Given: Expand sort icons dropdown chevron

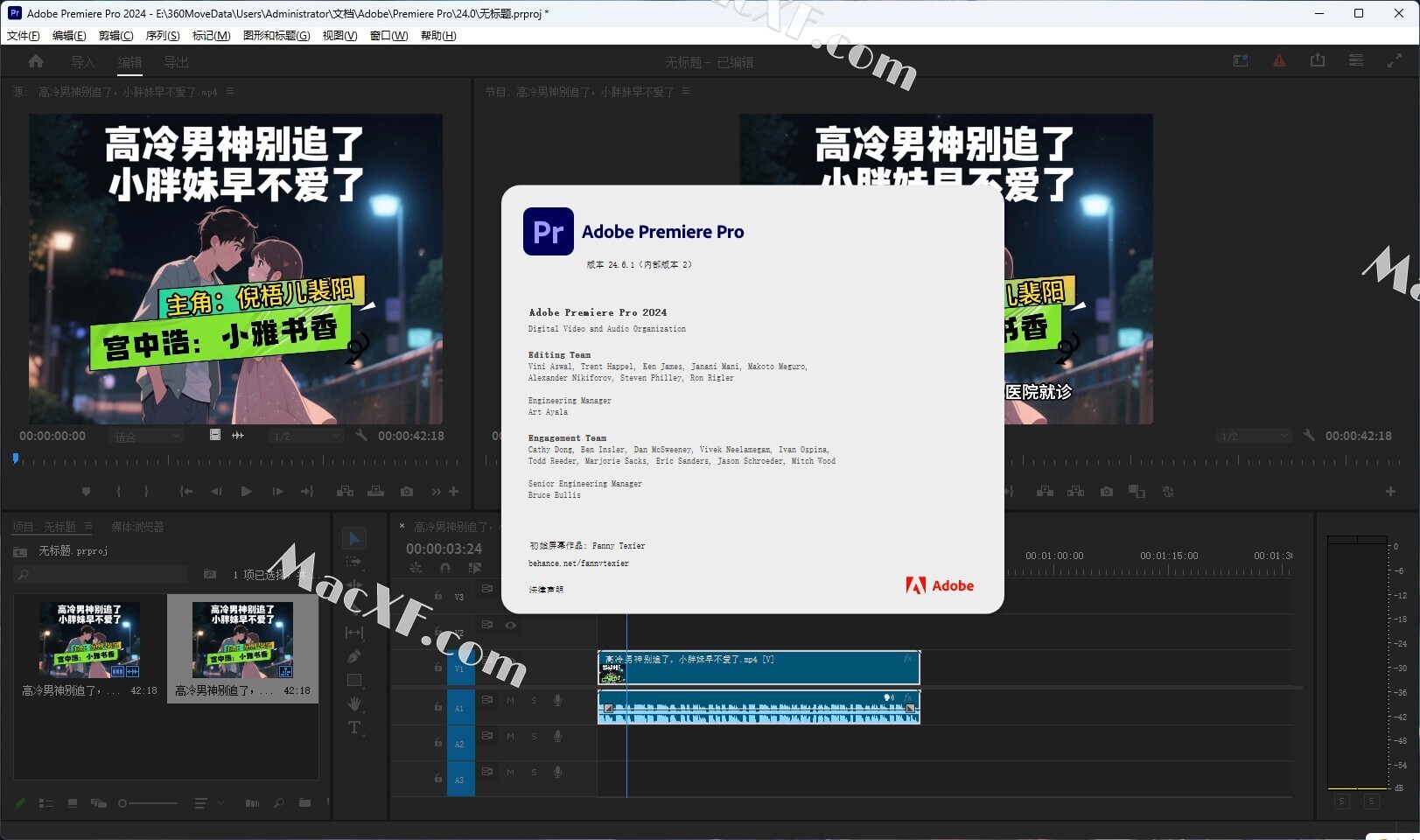Looking at the screenshot, I should click(x=220, y=803).
